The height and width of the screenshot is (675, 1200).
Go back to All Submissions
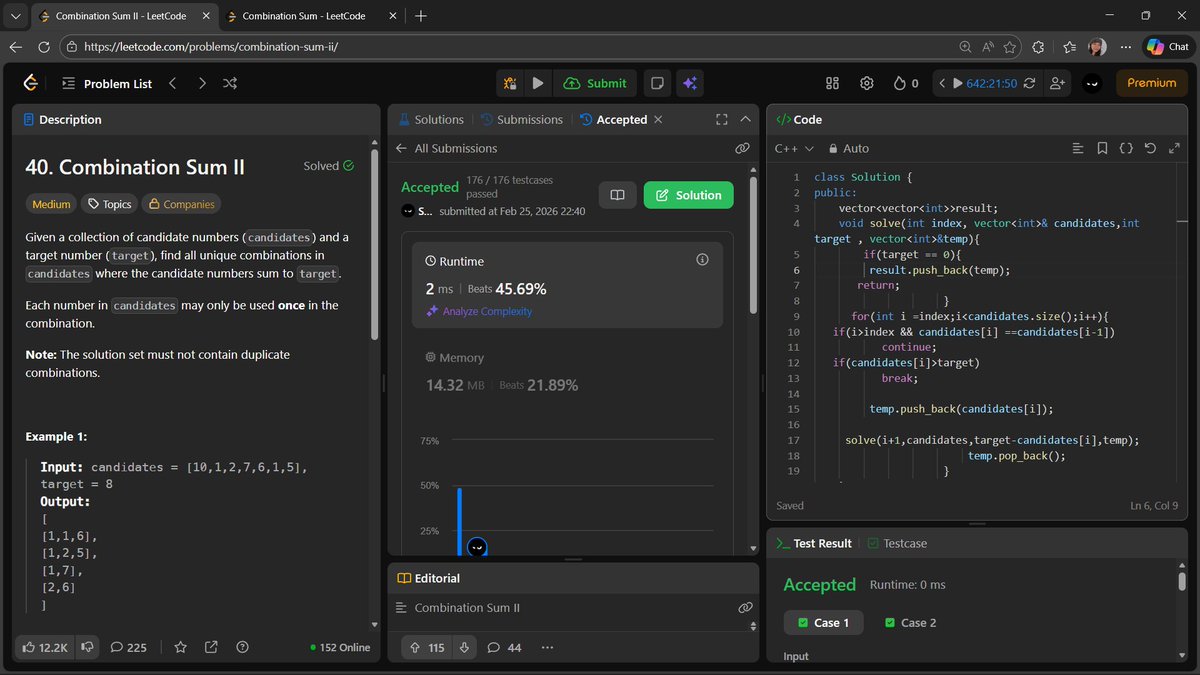coord(446,148)
